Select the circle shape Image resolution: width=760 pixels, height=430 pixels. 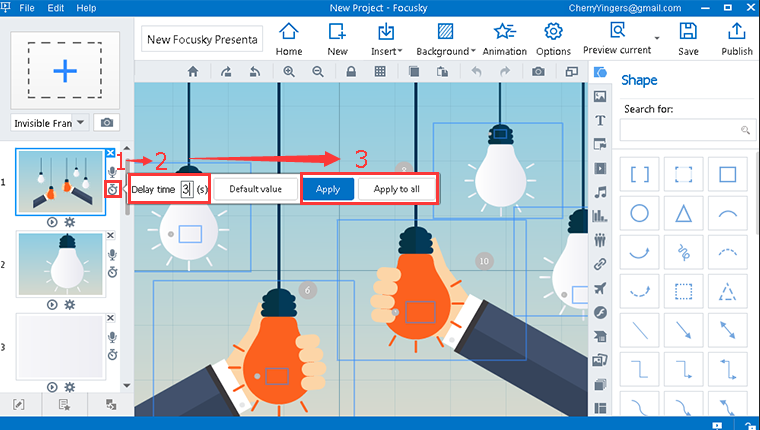[640, 213]
